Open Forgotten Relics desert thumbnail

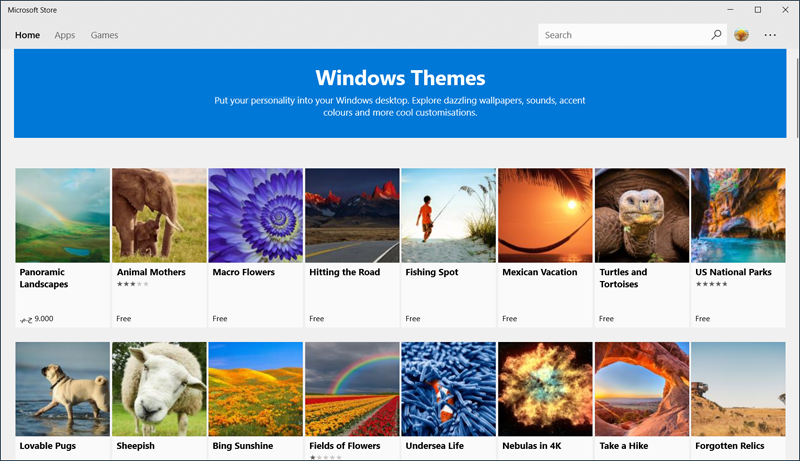(x=738, y=389)
